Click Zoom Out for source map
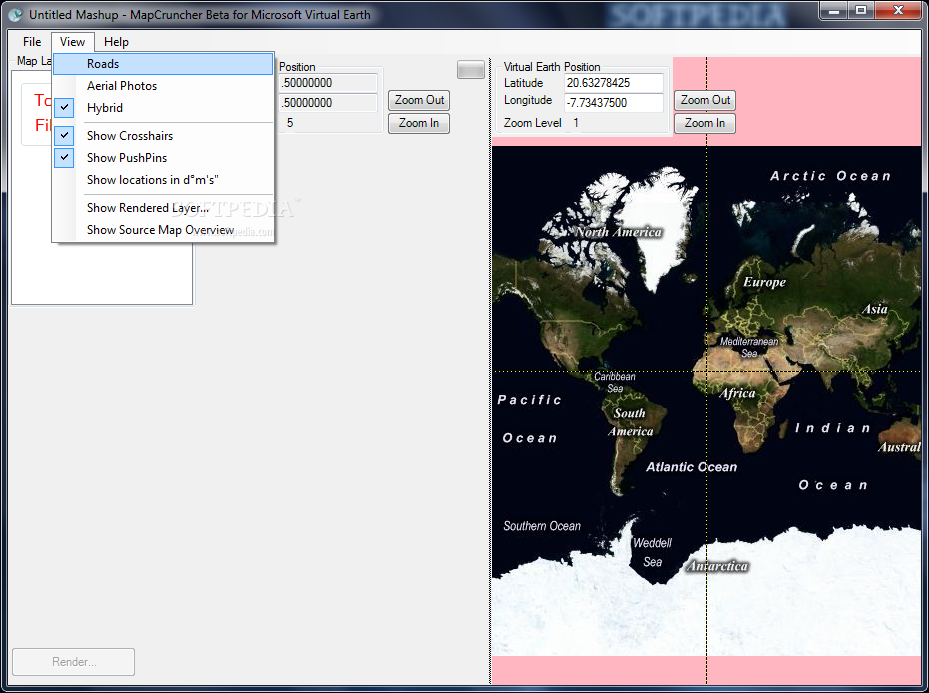Screen dimensions: 929x693 (x=419, y=100)
